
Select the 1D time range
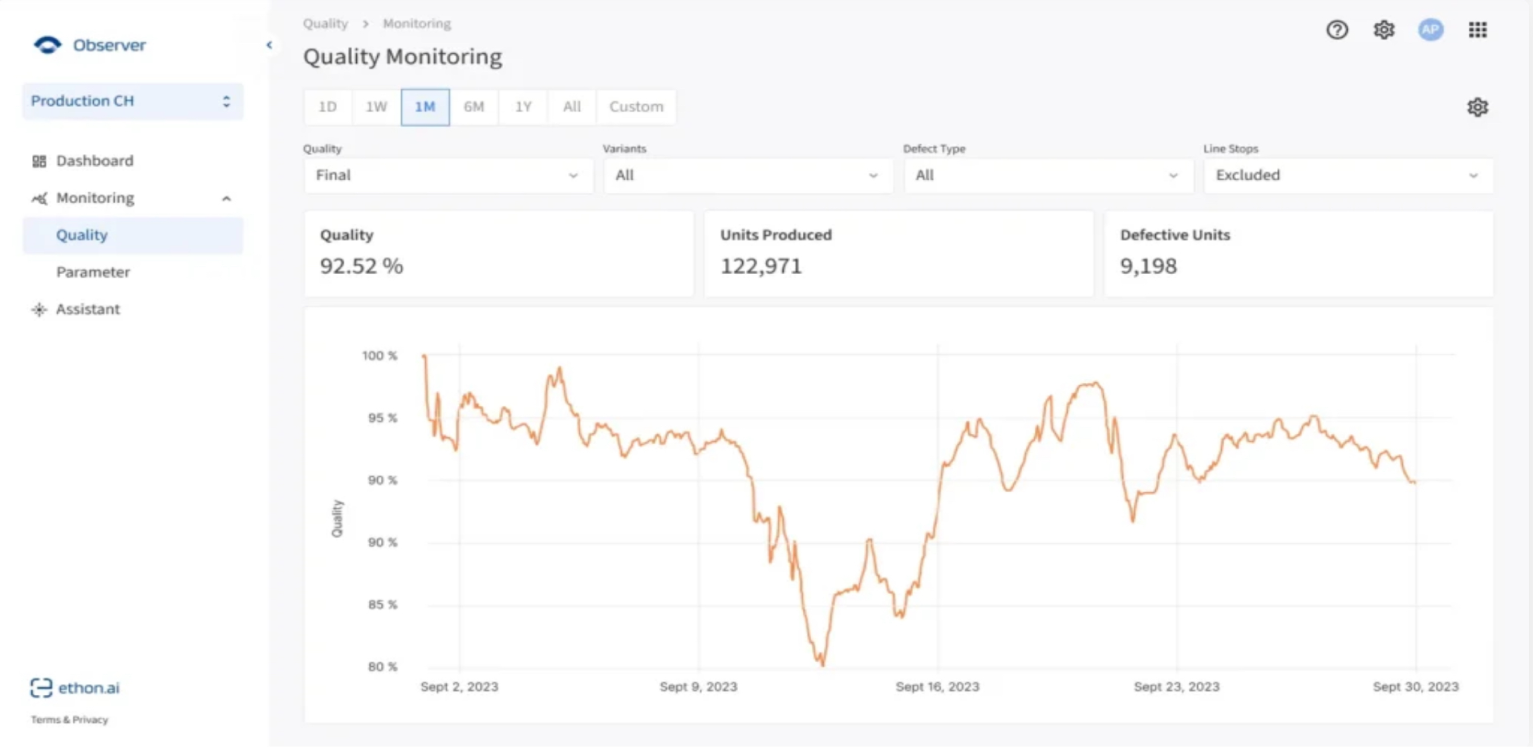click(327, 107)
